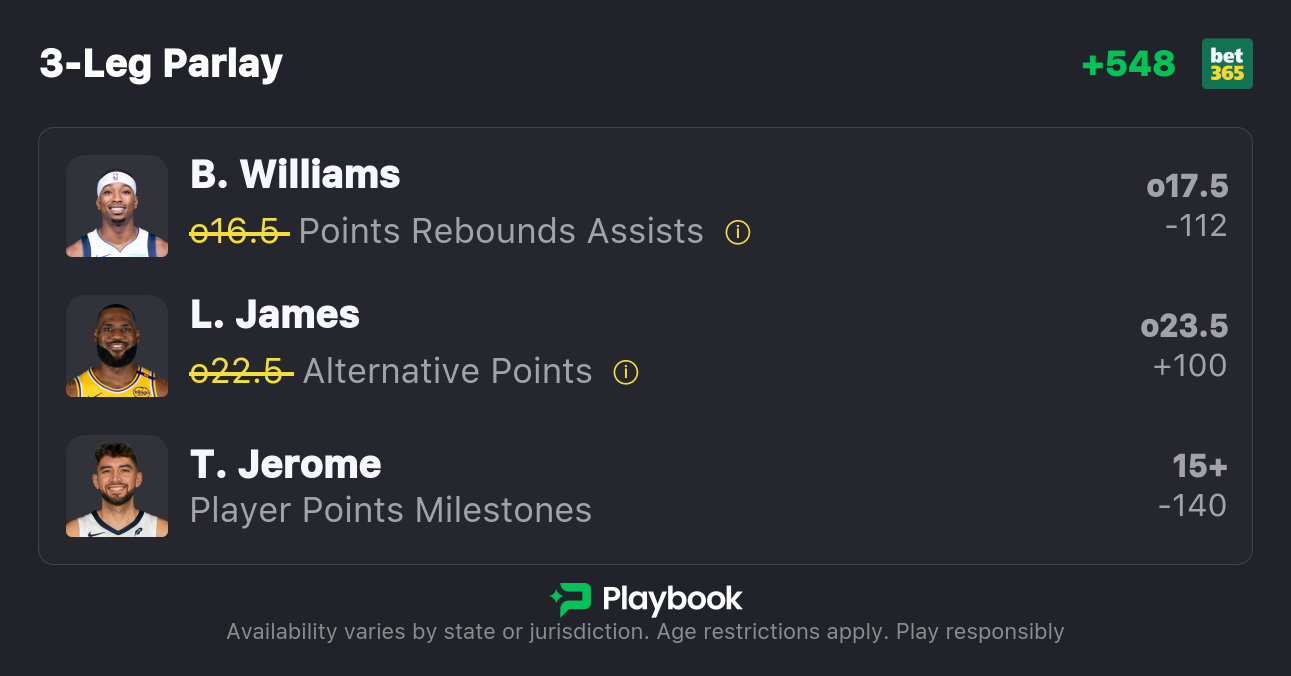This screenshot has width=1291, height=676.
Task: Click the Player Points Milestones label
Action: point(391,511)
